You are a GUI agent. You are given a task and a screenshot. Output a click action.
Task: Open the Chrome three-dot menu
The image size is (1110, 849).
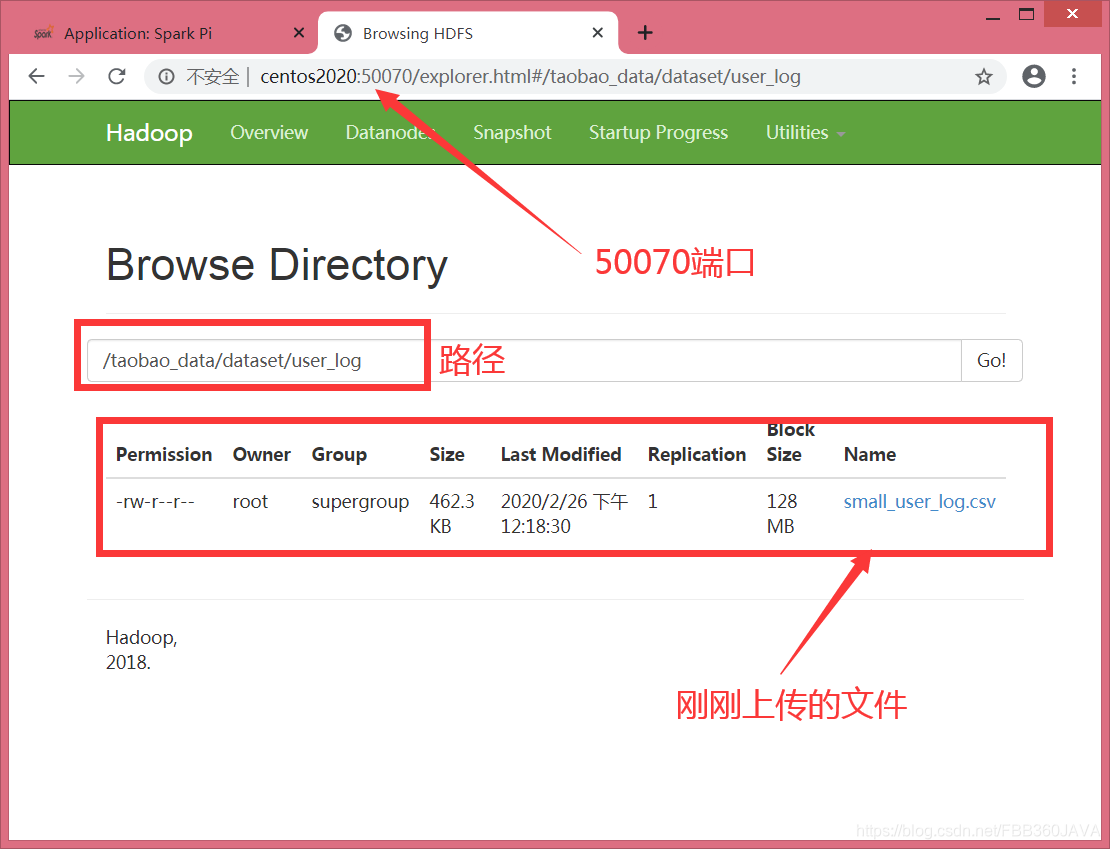click(1074, 76)
